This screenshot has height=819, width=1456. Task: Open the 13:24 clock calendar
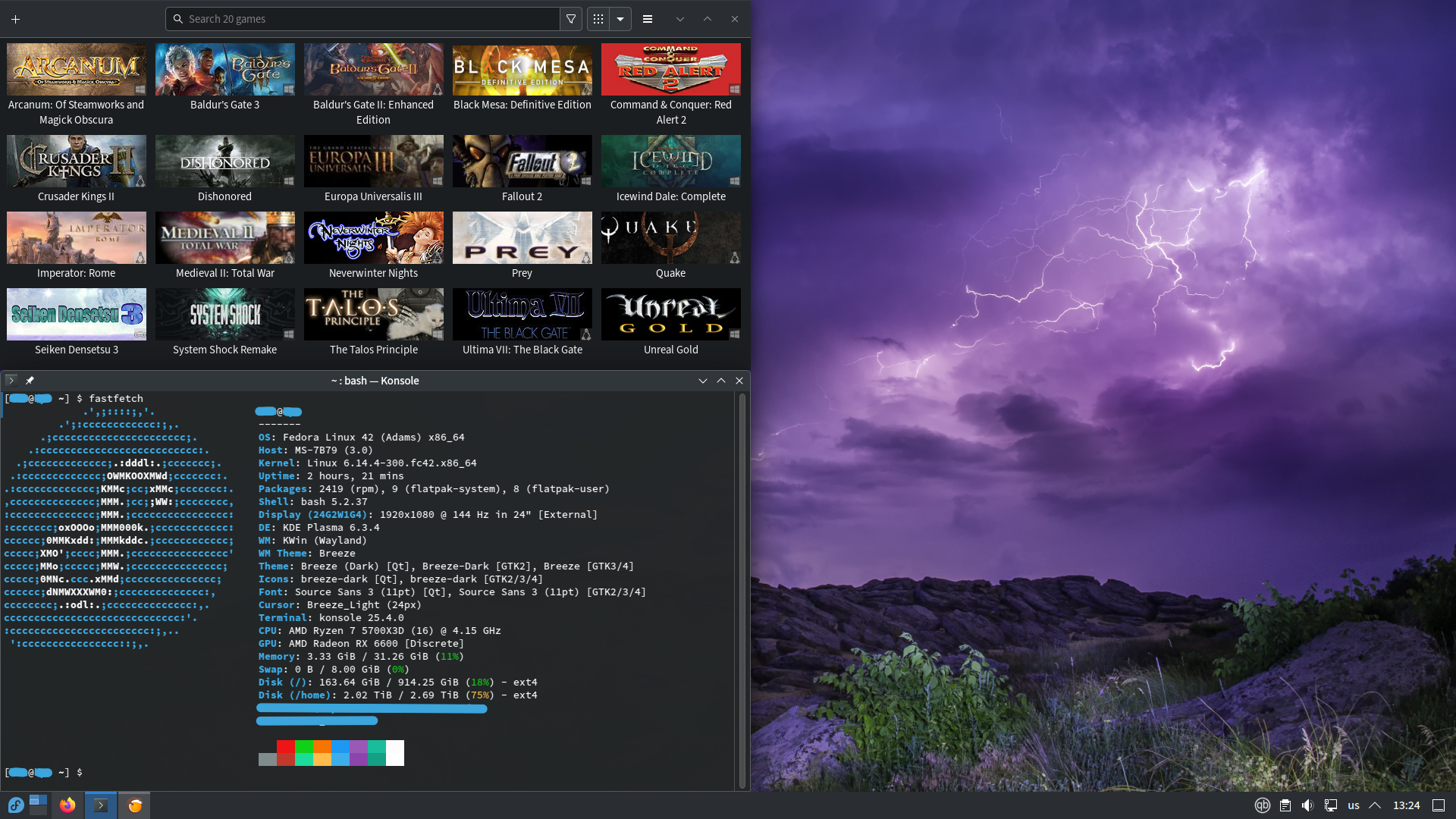pyautogui.click(x=1406, y=805)
